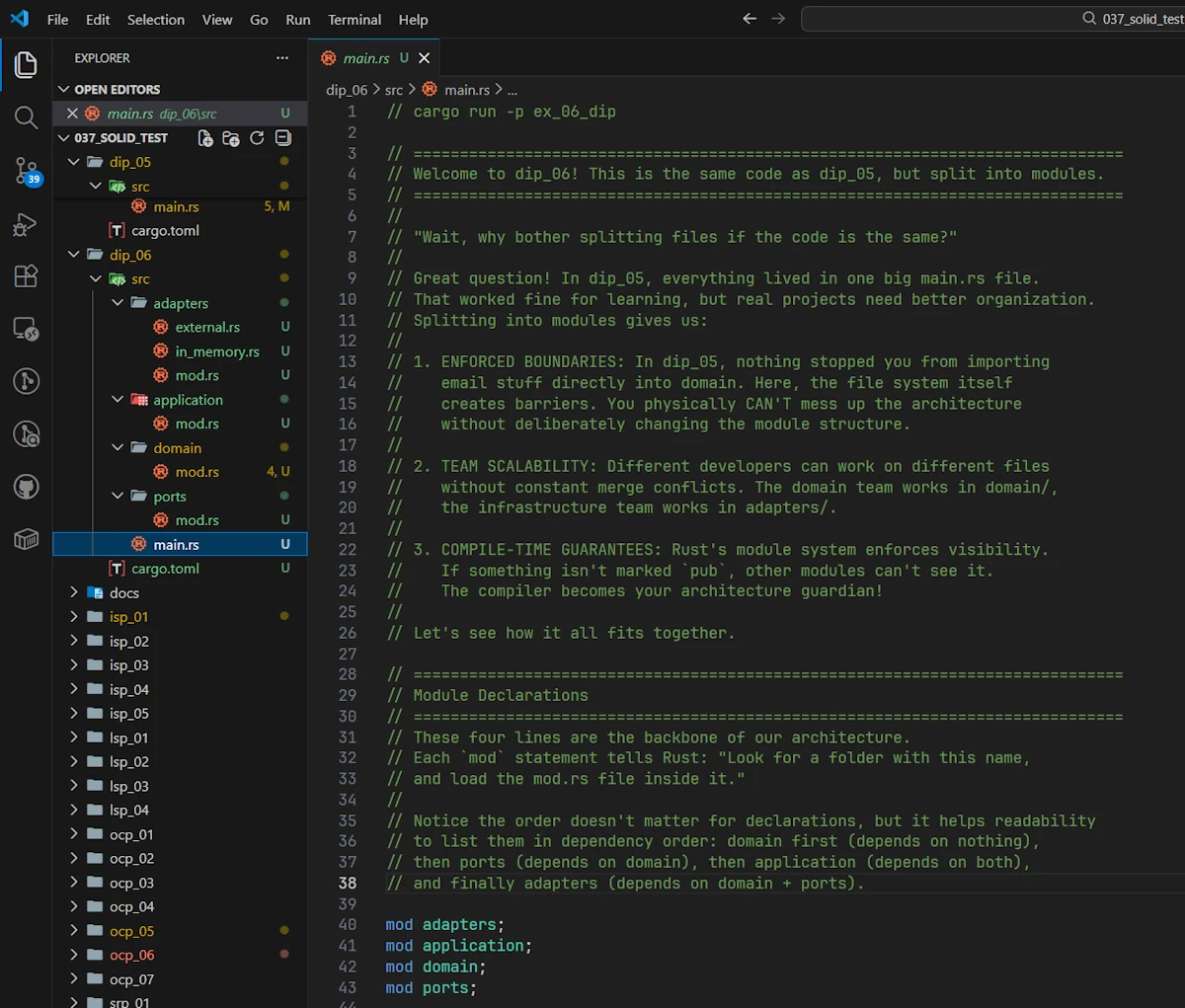
Task: Open Source Control view with 39 badge
Action: (x=26, y=171)
